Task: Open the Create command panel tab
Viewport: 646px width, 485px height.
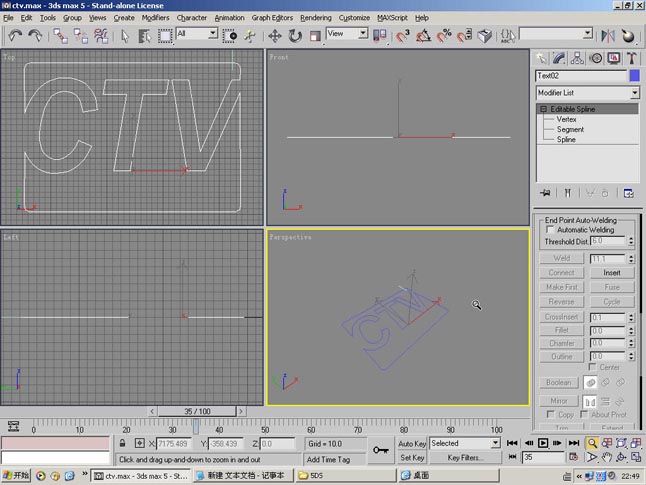Action: click(541, 58)
